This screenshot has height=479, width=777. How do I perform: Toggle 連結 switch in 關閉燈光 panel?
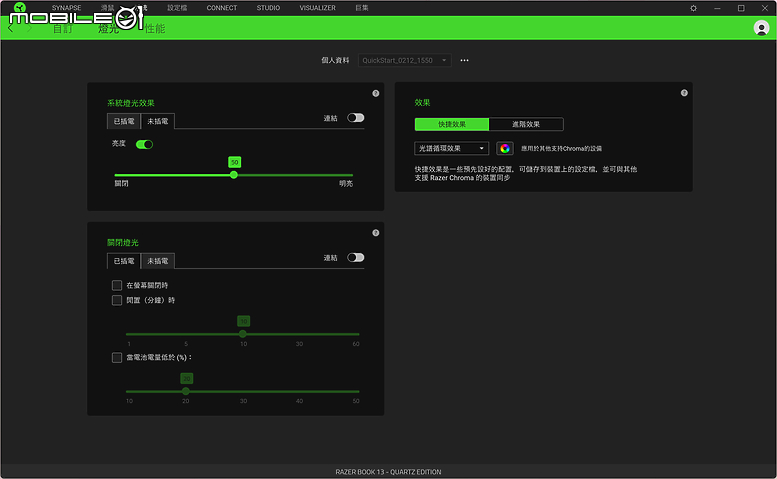[355, 258]
